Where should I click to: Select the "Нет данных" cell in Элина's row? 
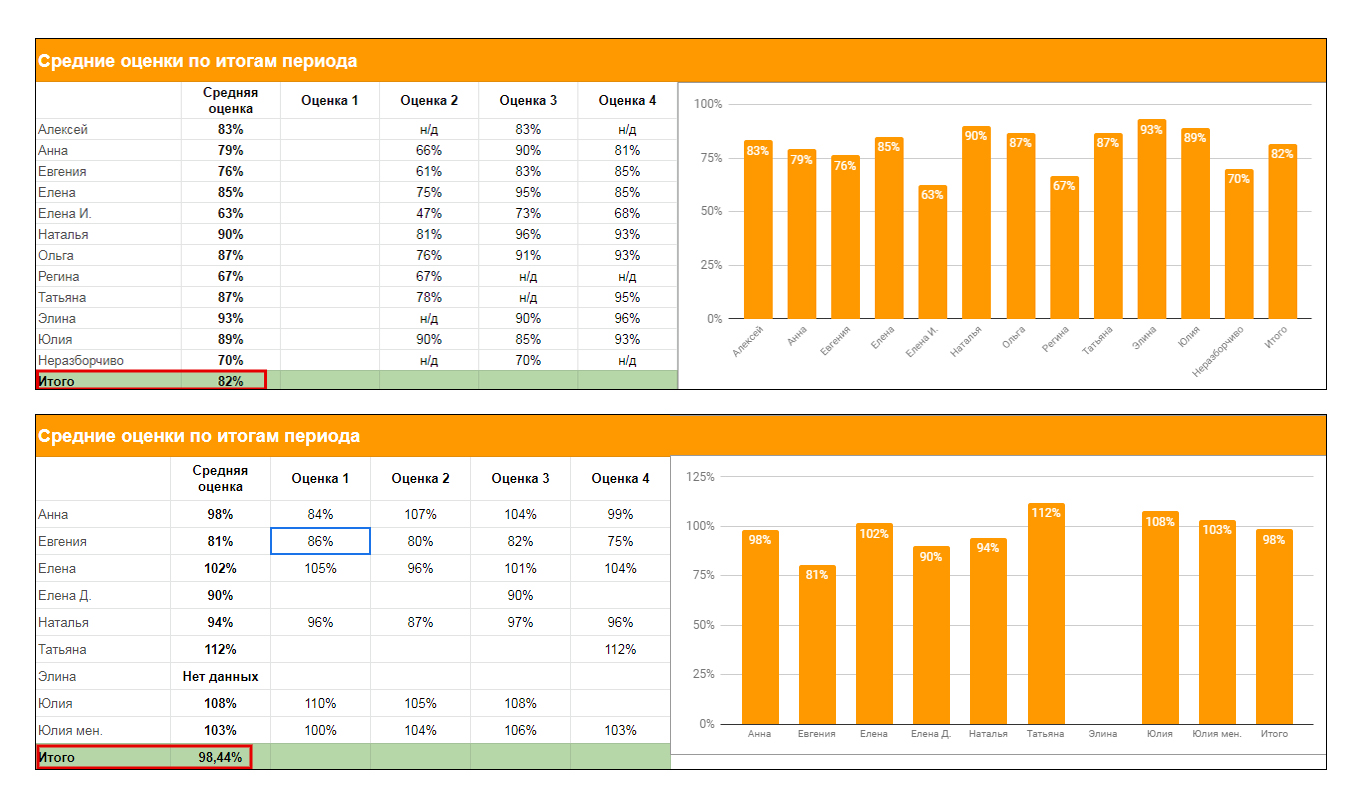click(220, 676)
